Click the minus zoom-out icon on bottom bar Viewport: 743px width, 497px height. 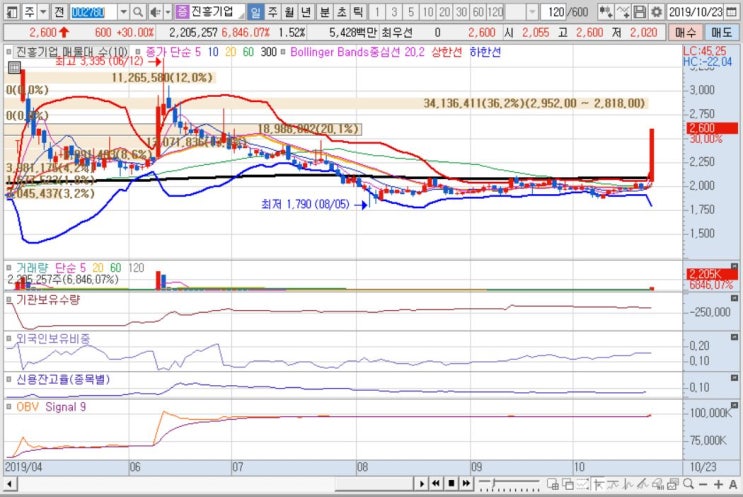[x=703, y=484]
